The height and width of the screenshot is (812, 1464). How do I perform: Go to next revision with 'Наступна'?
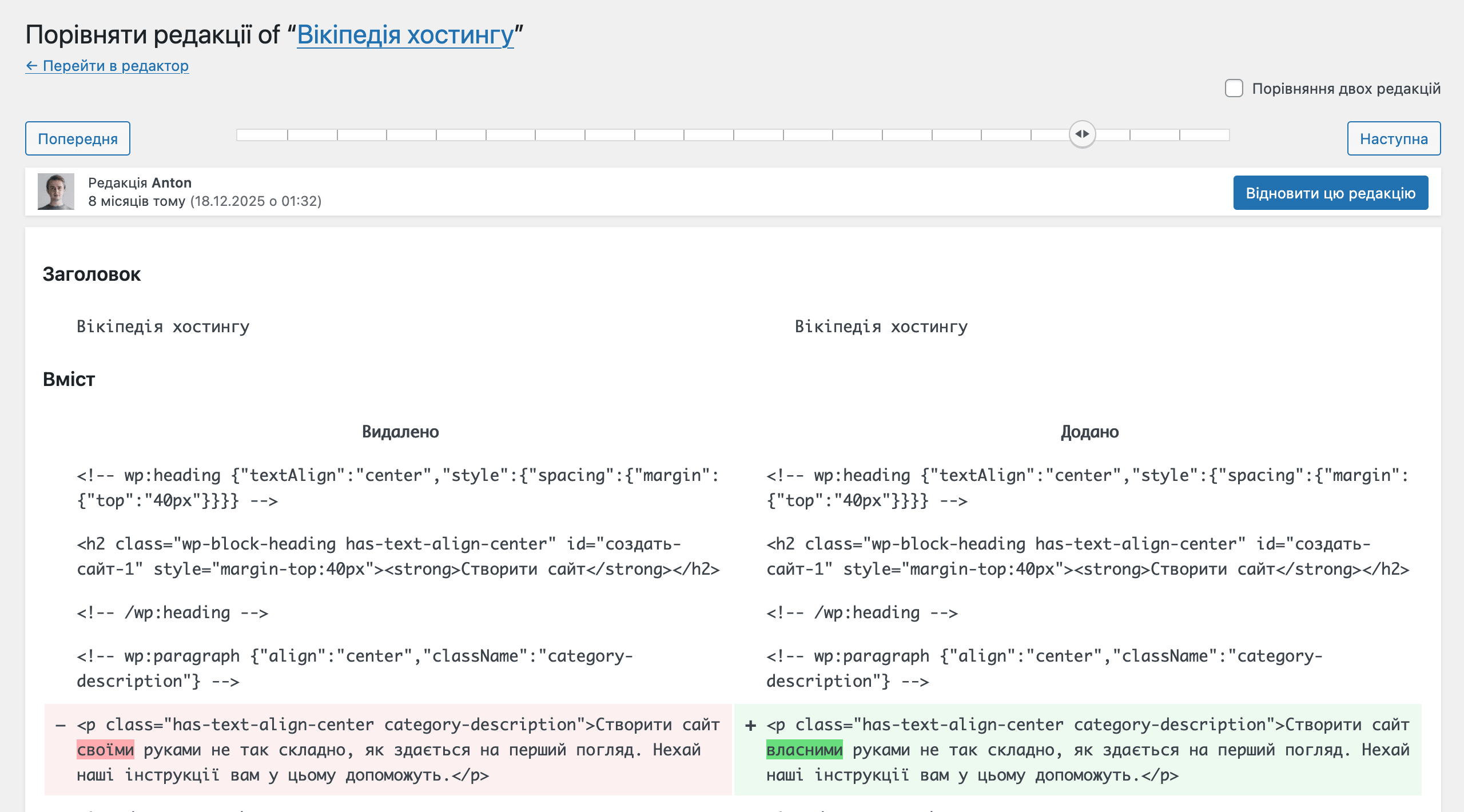coord(1394,138)
